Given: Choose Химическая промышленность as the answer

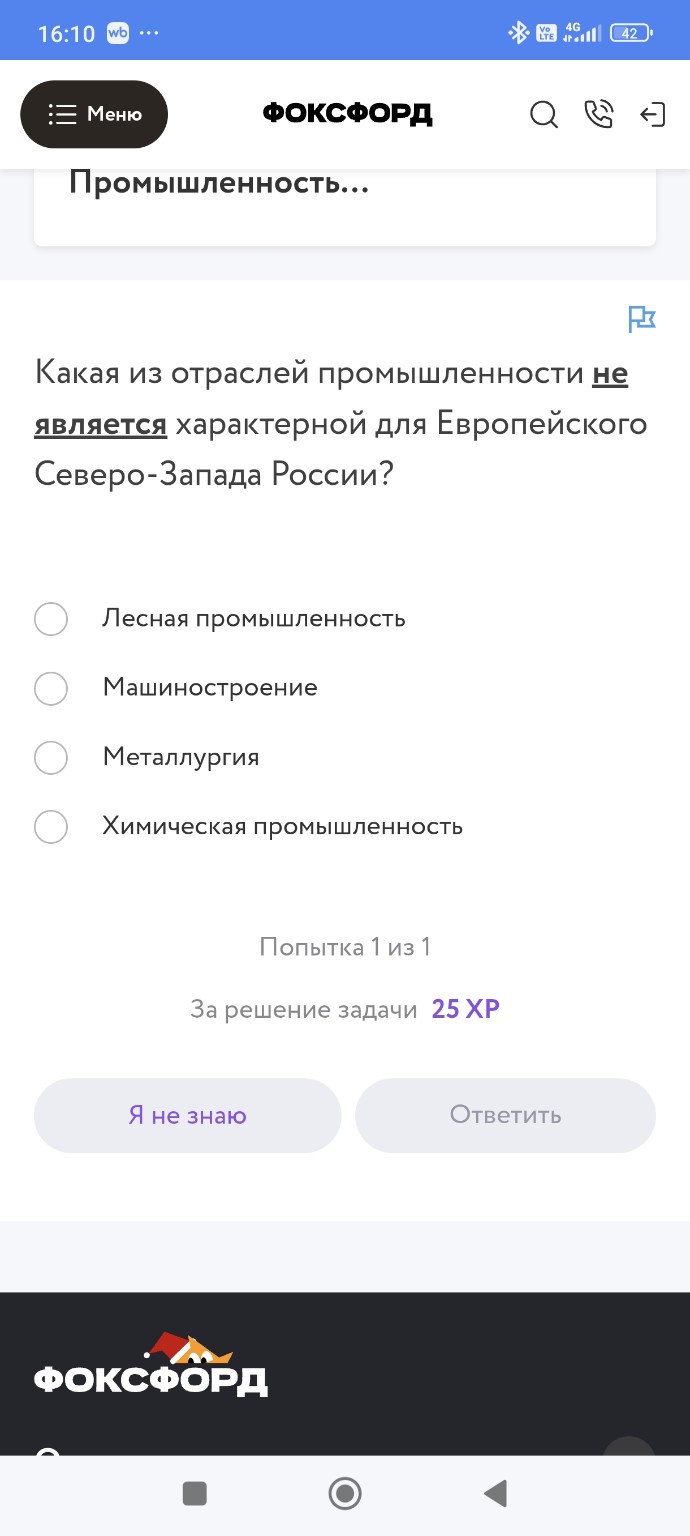Looking at the screenshot, I should 51,827.
